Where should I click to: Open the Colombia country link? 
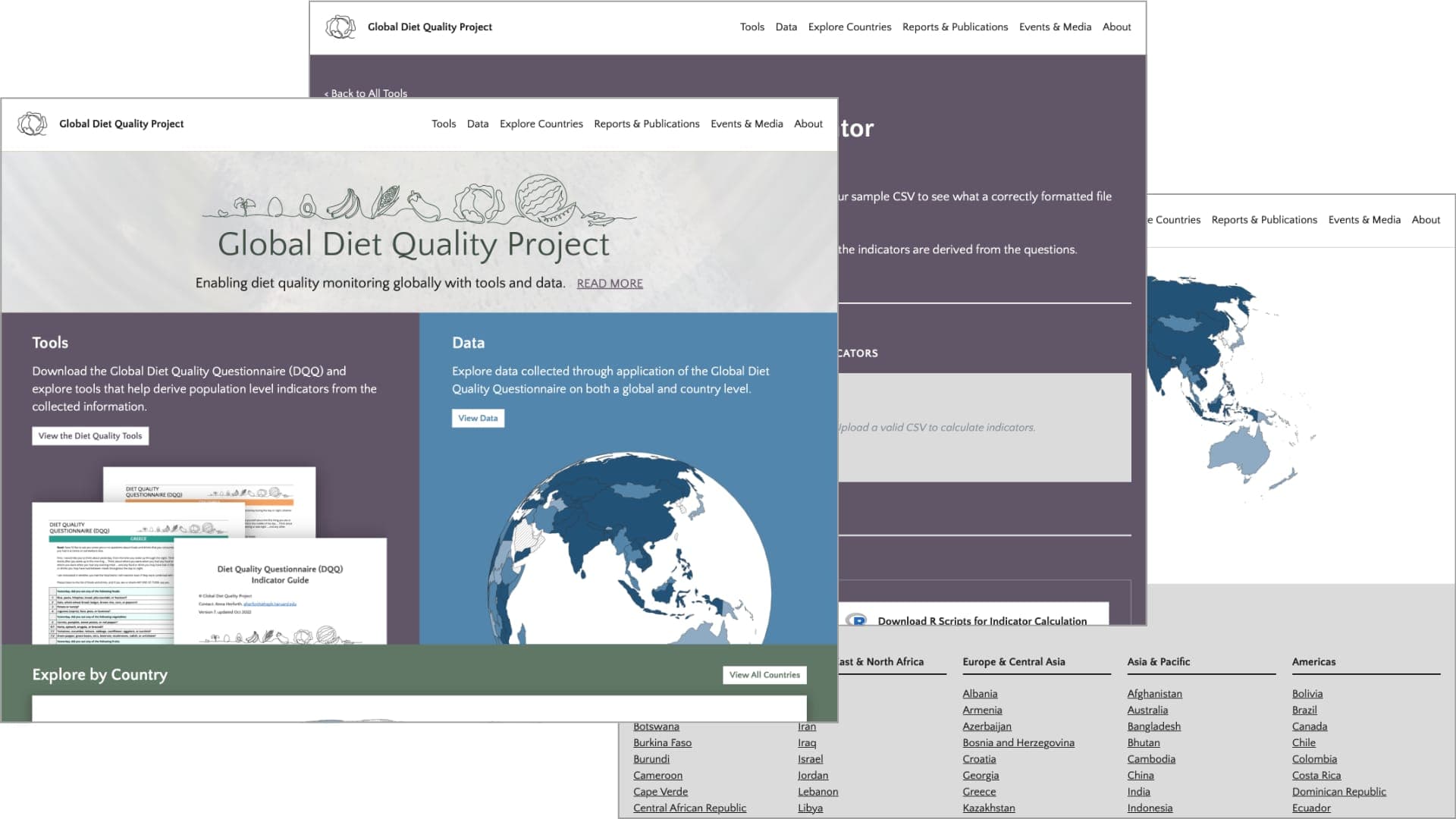click(1314, 759)
